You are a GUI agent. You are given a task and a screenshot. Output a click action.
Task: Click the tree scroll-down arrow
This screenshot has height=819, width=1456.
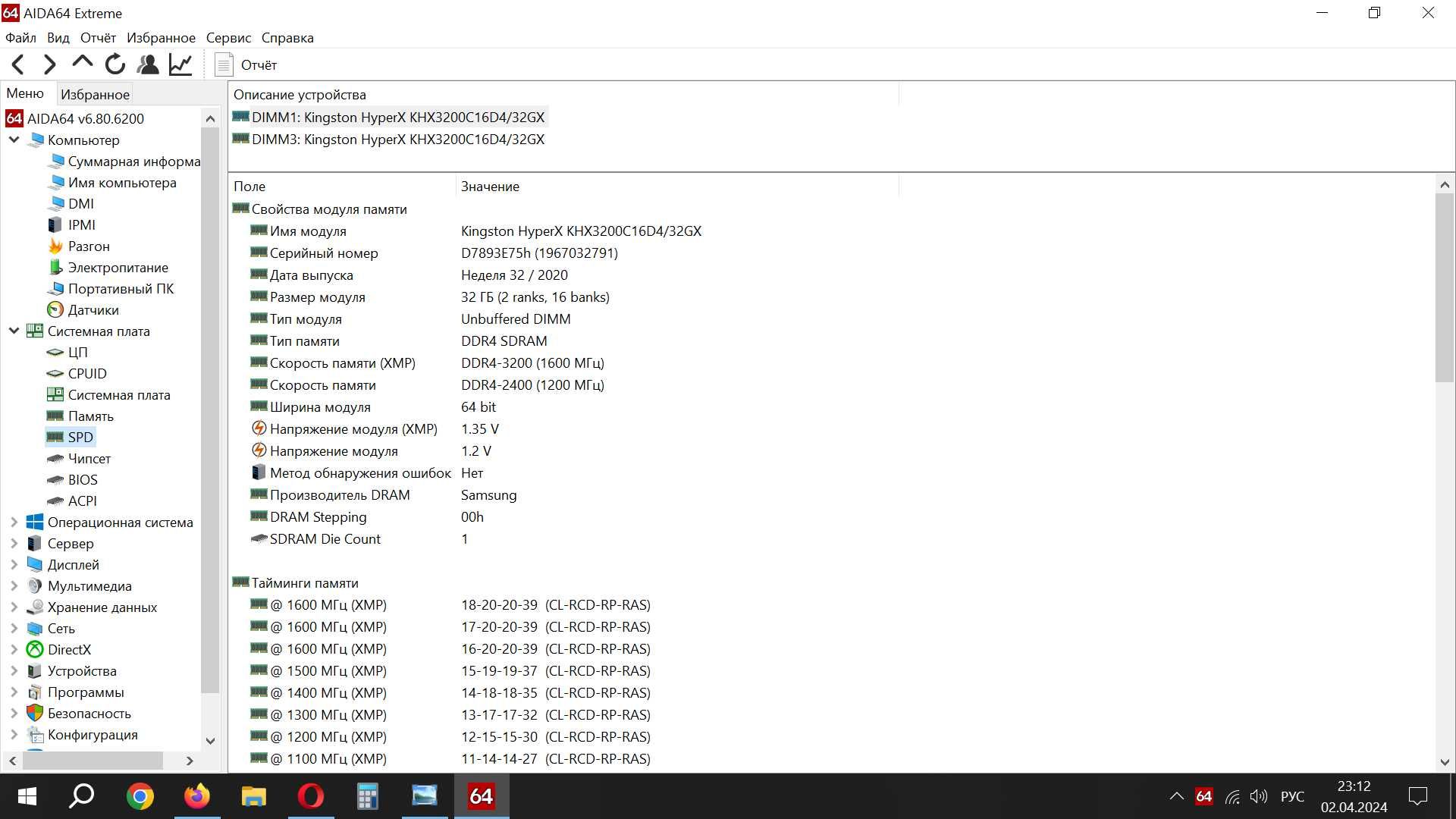210,741
